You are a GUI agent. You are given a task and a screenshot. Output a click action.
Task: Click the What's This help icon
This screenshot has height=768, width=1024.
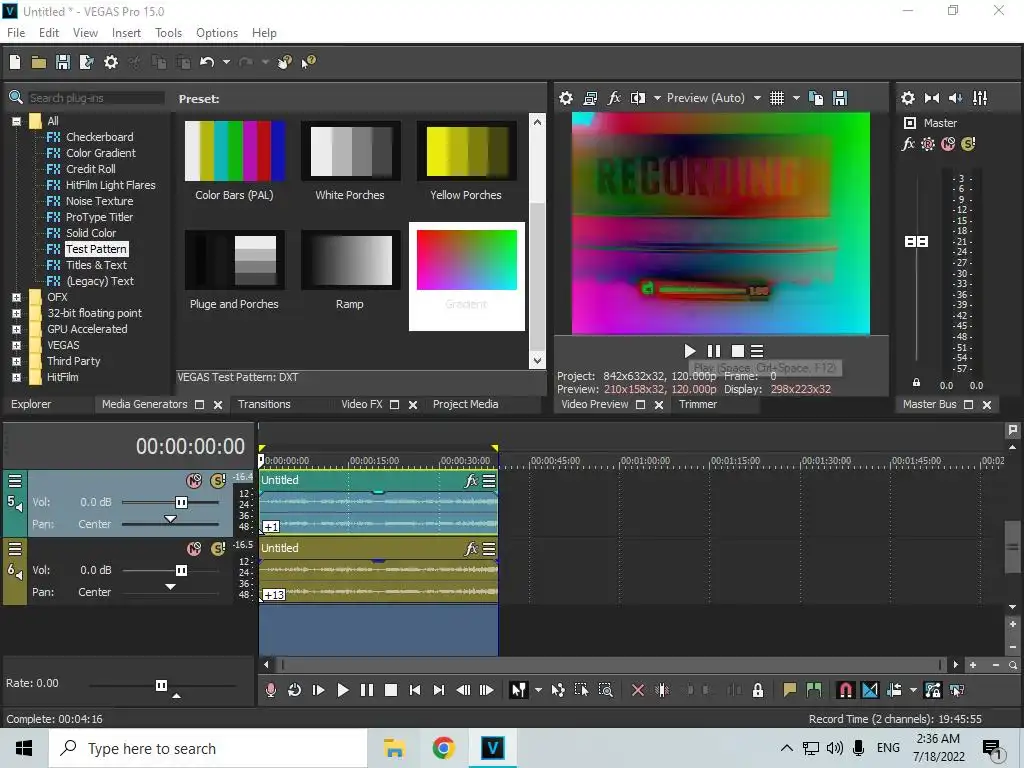pyautogui.click(x=308, y=62)
